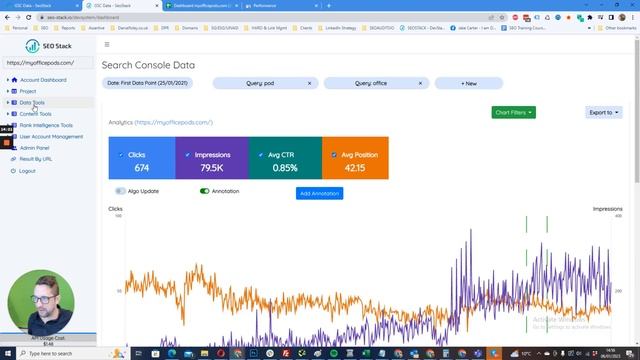The height and width of the screenshot is (360, 640).
Task: Click the Account Dashboard home icon
Action: [14, 80]
